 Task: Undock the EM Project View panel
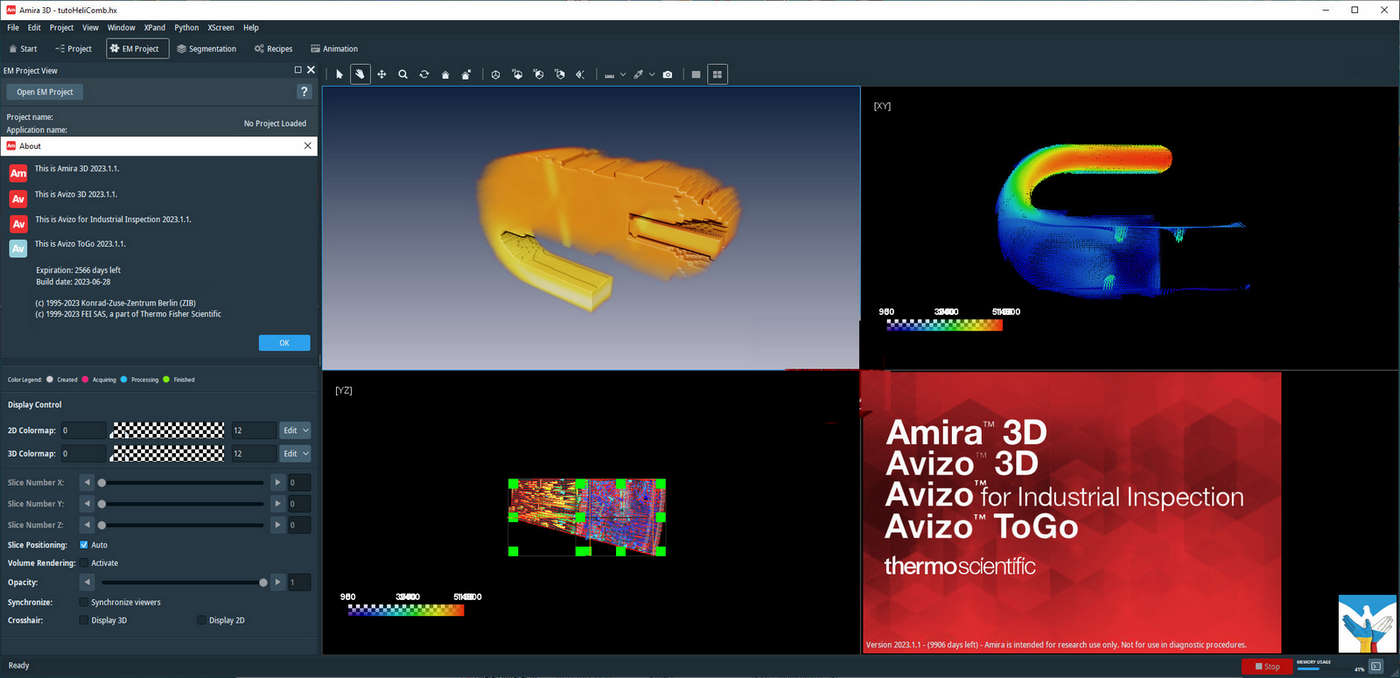pos(298,70)
